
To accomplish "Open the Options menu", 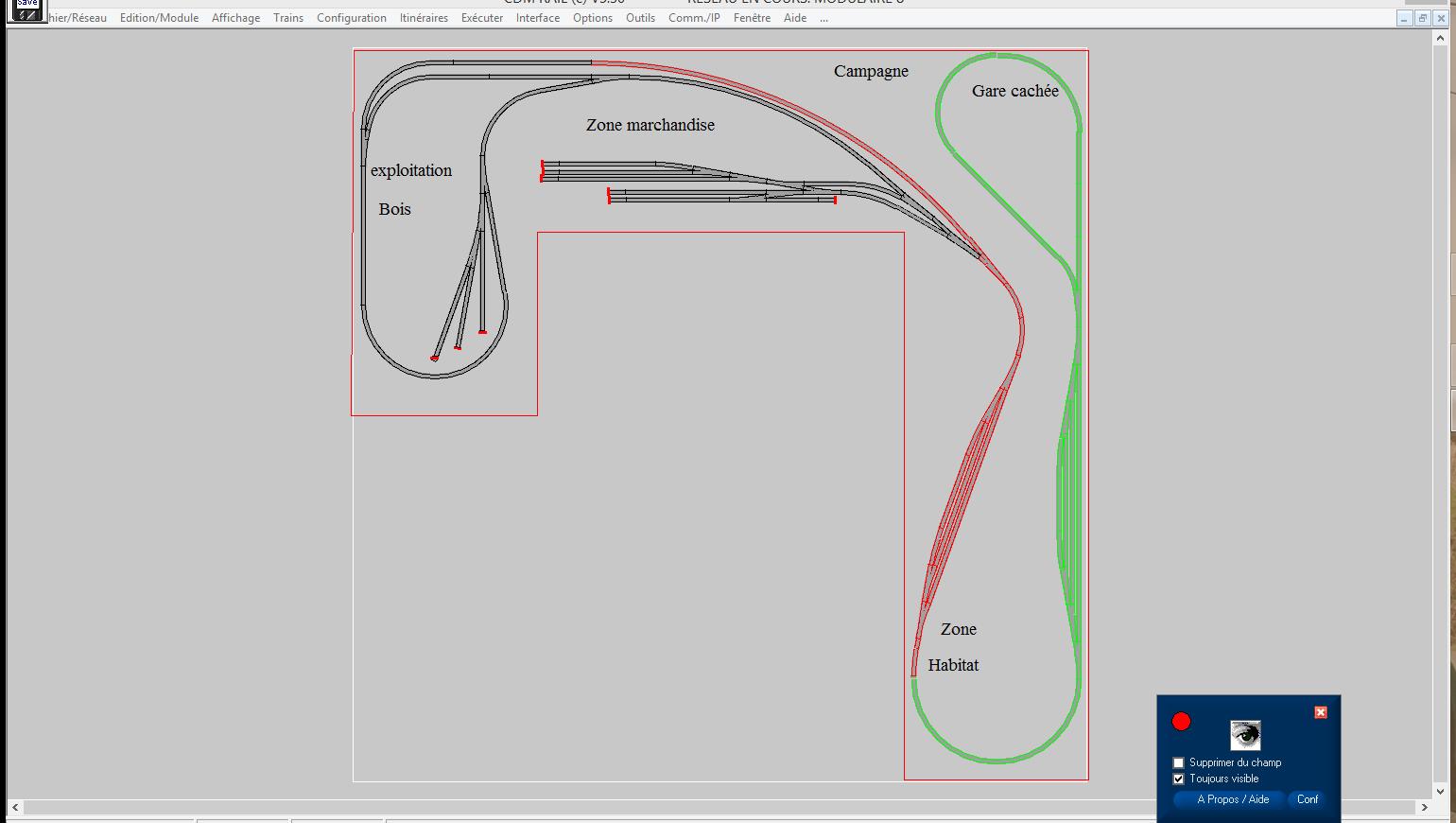I will (x=593, y=18).
